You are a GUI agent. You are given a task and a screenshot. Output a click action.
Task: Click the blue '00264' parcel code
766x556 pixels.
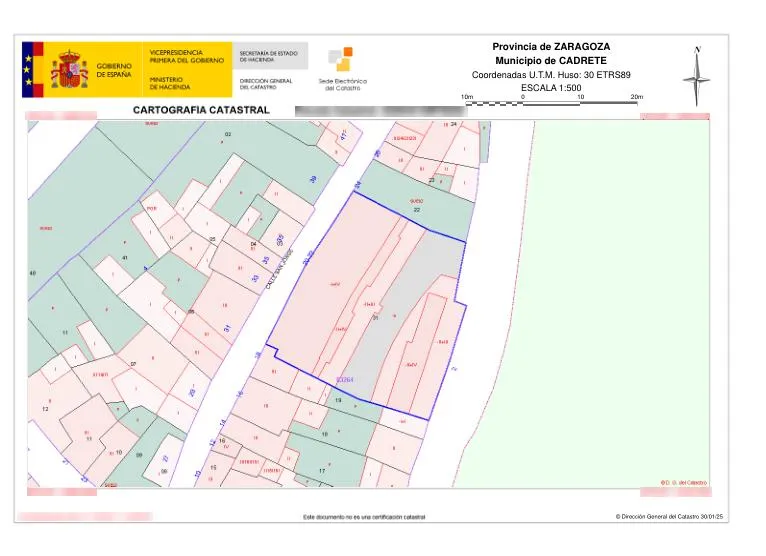pyautogui.click(x=345, y=379)
